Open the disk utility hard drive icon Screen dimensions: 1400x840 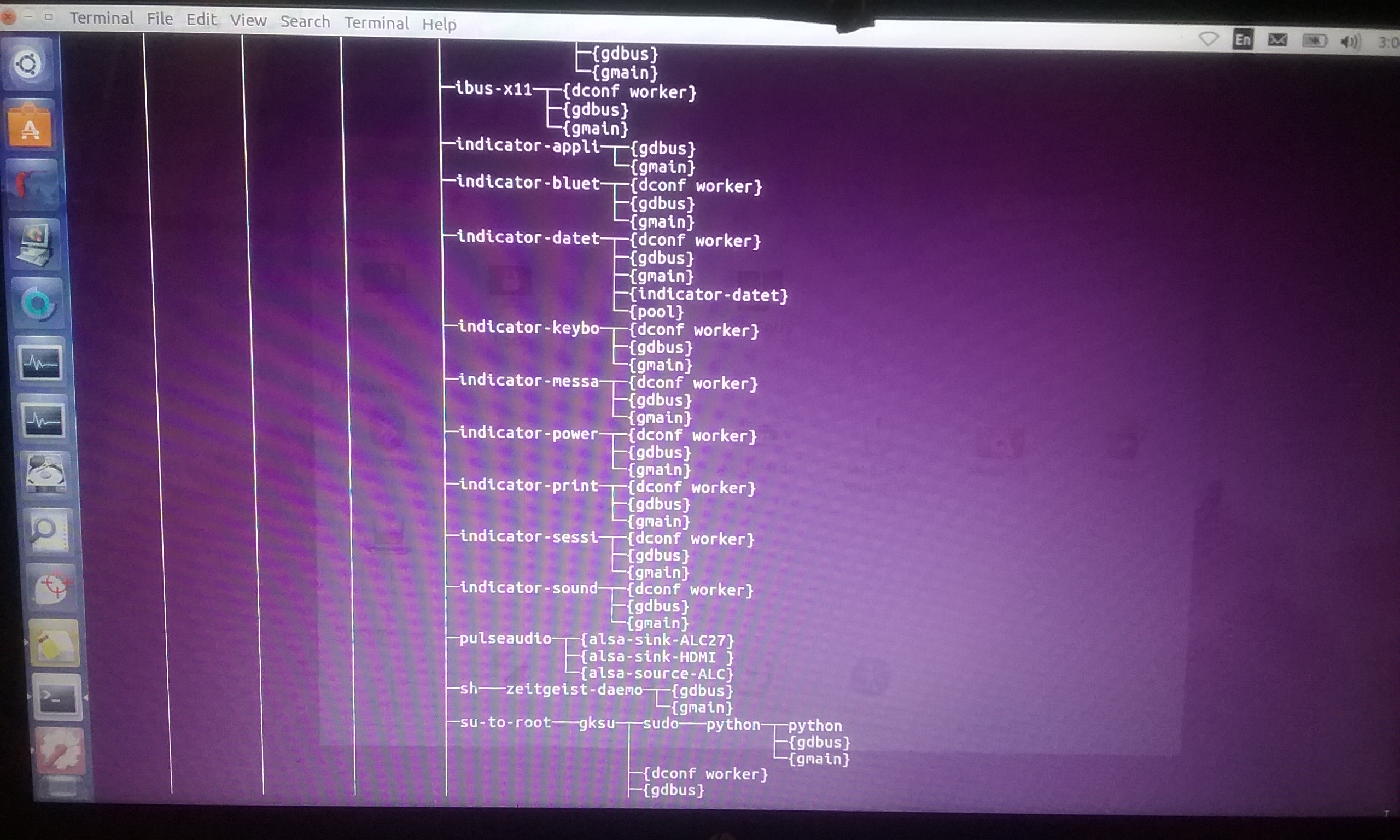click(46, 473)
